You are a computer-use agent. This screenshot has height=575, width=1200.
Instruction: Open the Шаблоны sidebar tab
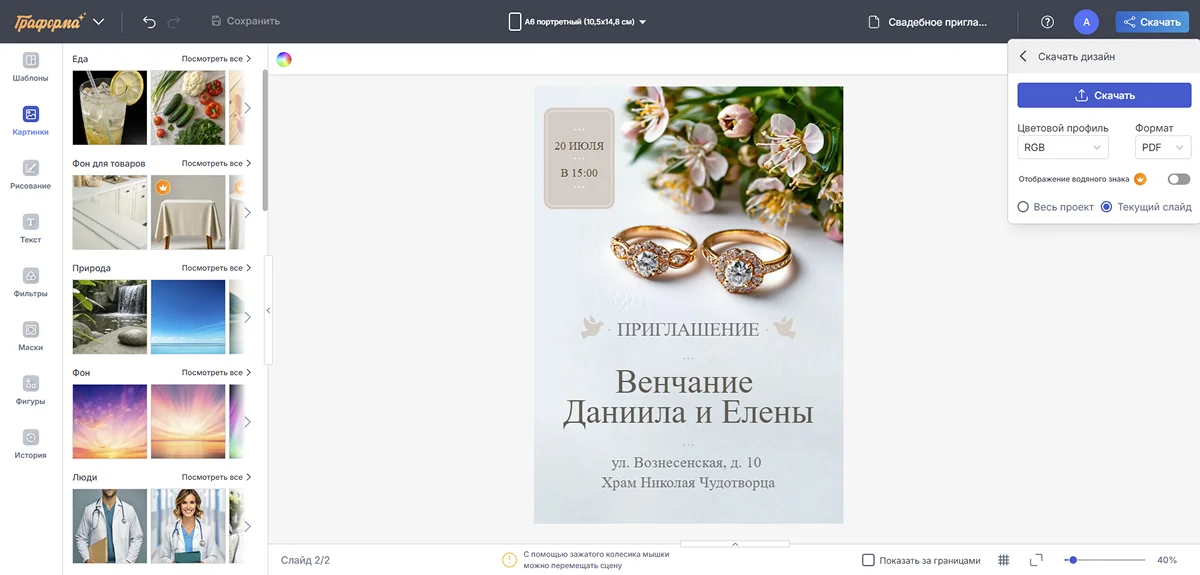click(x=31, y=67)
